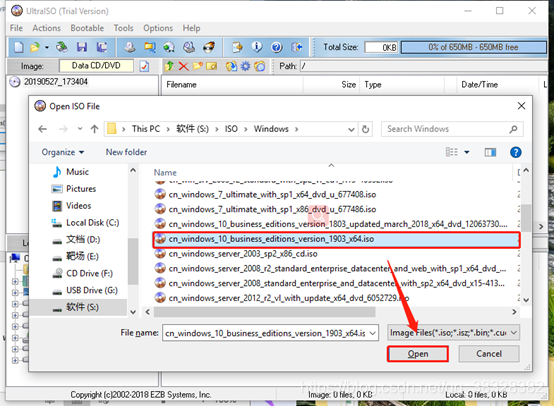The width and height of the screenshot is (554, 406).
Task: Click the Search Windows field
Action: coord(452,129)
